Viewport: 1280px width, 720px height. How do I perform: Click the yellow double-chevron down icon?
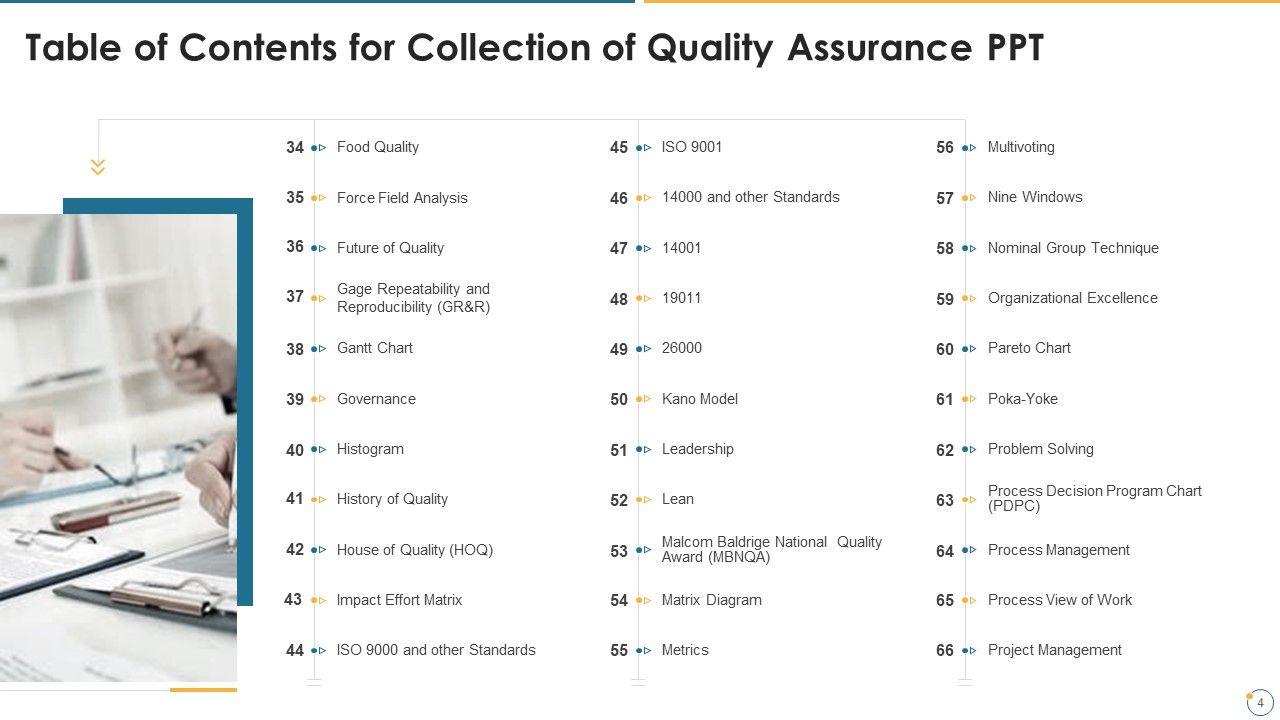(98, 167)
